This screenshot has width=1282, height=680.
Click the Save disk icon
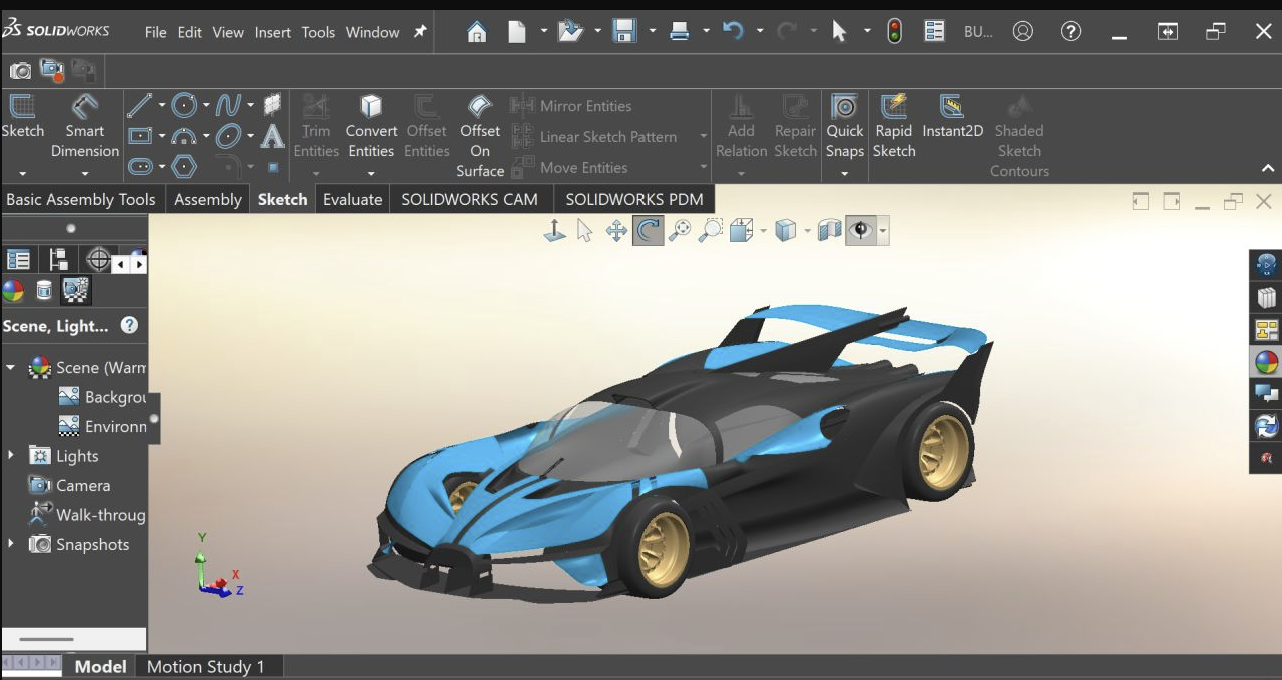coord(625,32)
